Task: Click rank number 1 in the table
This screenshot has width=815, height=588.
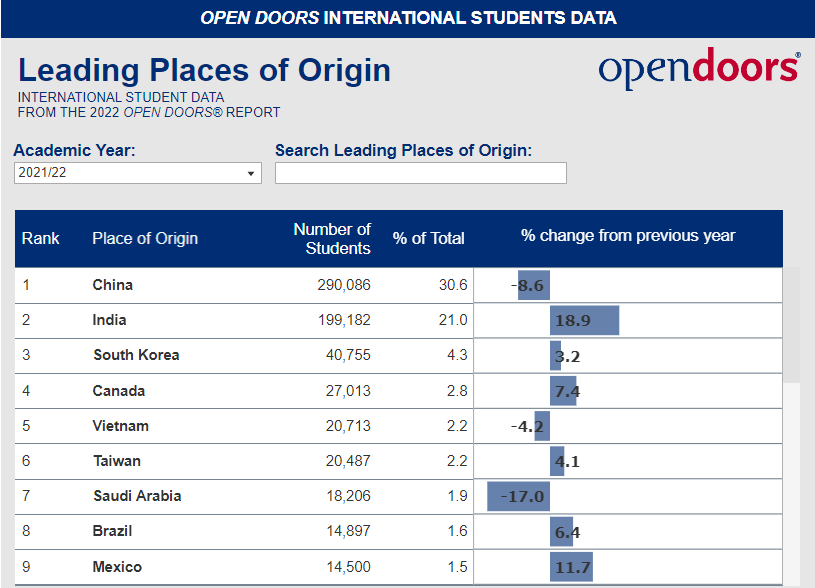Action: pos(26,285)
